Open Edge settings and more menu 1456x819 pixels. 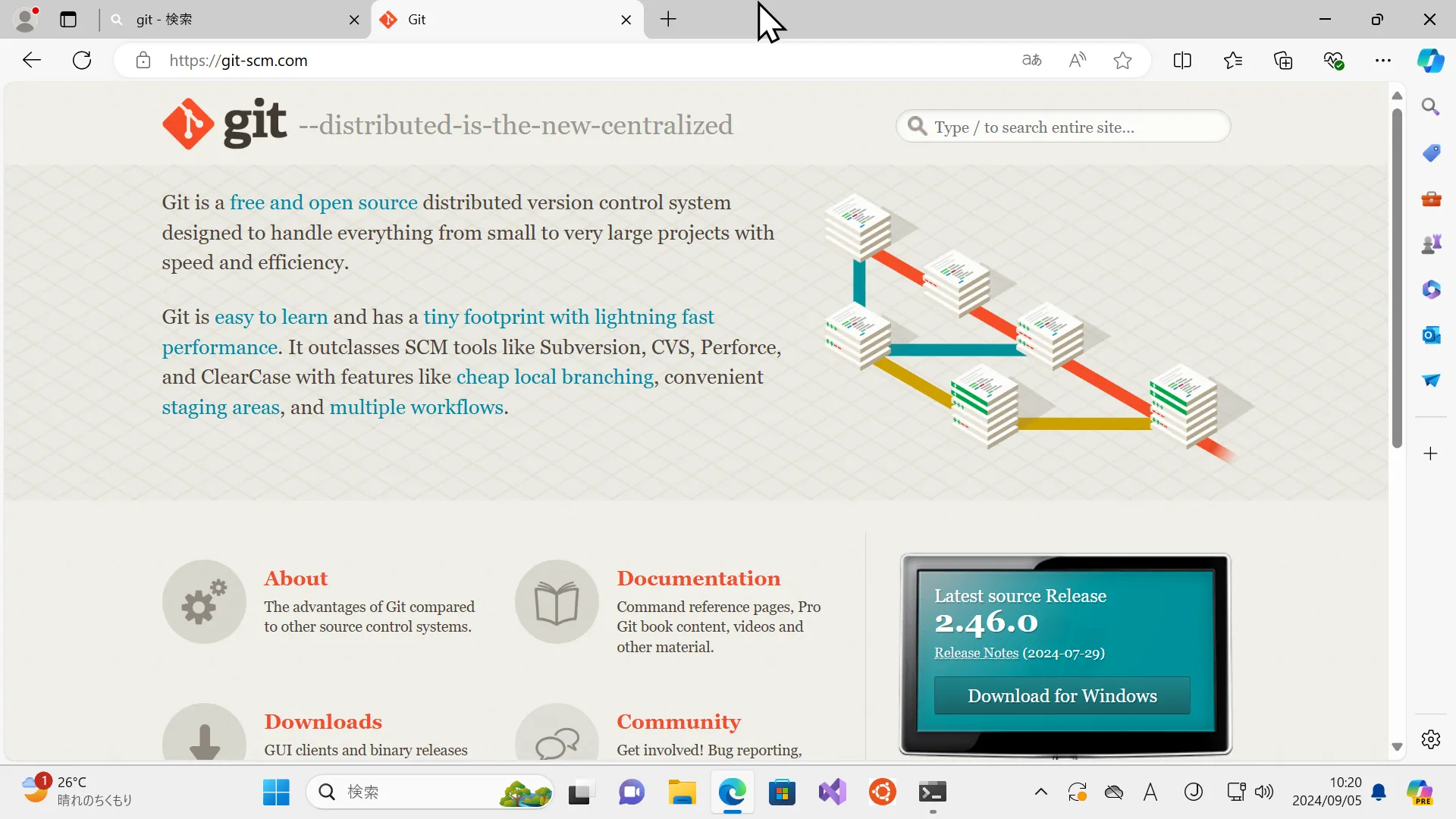click(1383, 61)
